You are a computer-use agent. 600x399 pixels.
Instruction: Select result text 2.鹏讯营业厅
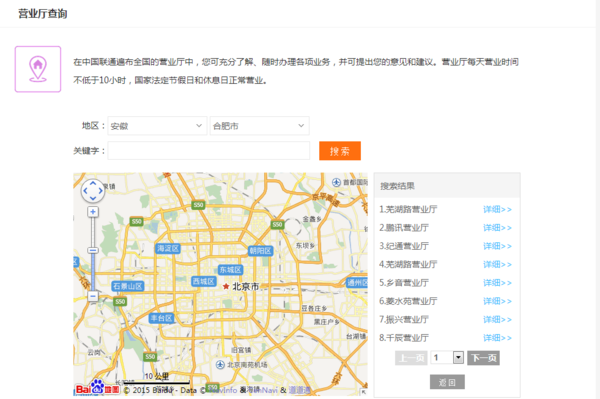(x=404, y=228)
